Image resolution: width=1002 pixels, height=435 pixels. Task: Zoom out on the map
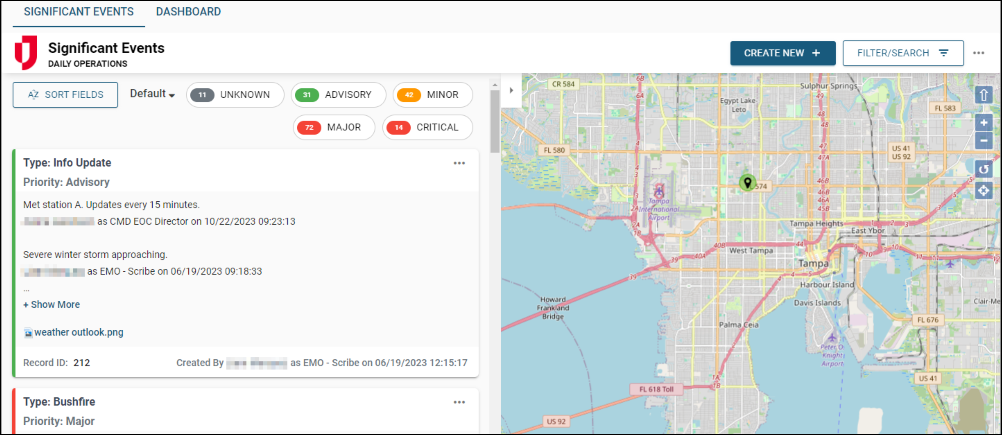(x=984, y=141)
